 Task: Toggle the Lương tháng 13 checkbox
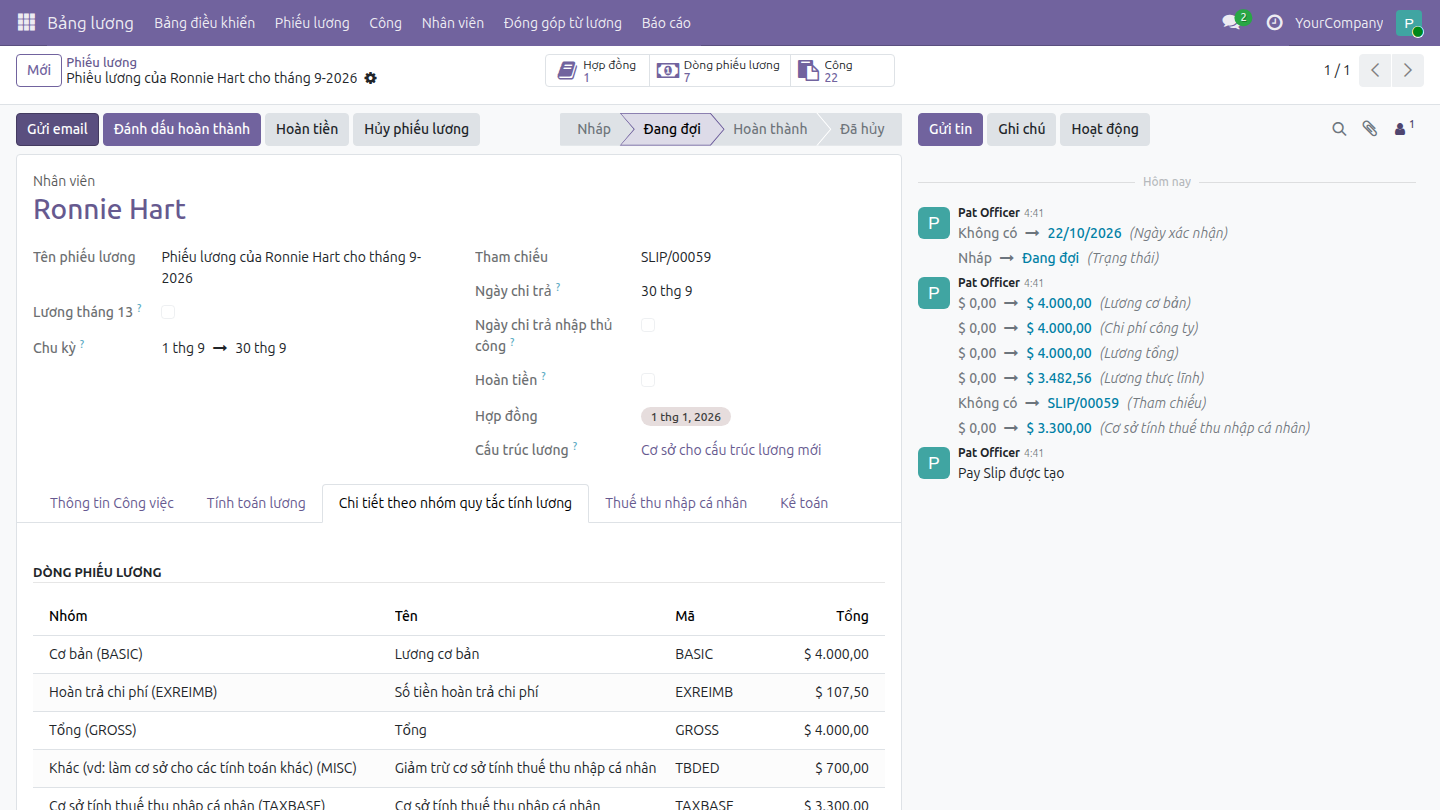168,312
